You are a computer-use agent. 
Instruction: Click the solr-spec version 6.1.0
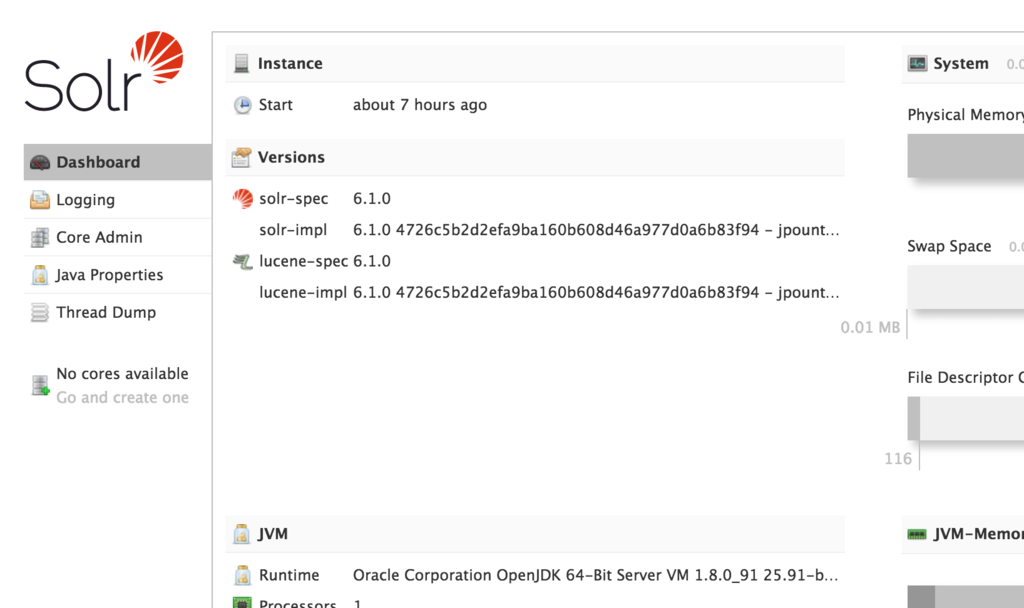coord(372,199)
